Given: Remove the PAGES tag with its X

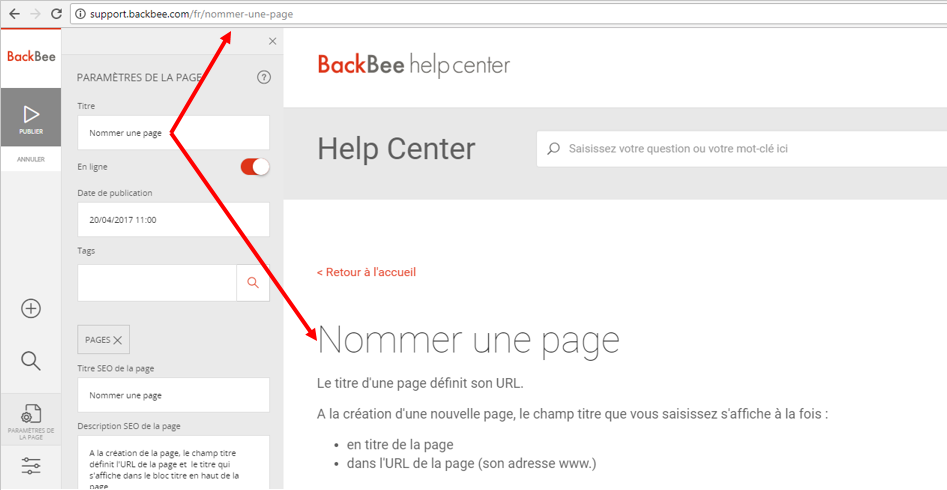Looking at the screenshot, I should [118, 340].
